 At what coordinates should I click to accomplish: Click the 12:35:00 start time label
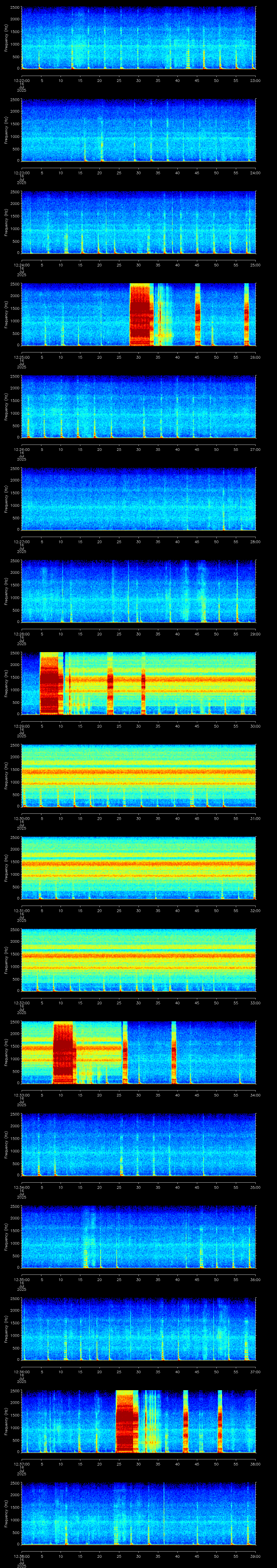point(21,1279)
